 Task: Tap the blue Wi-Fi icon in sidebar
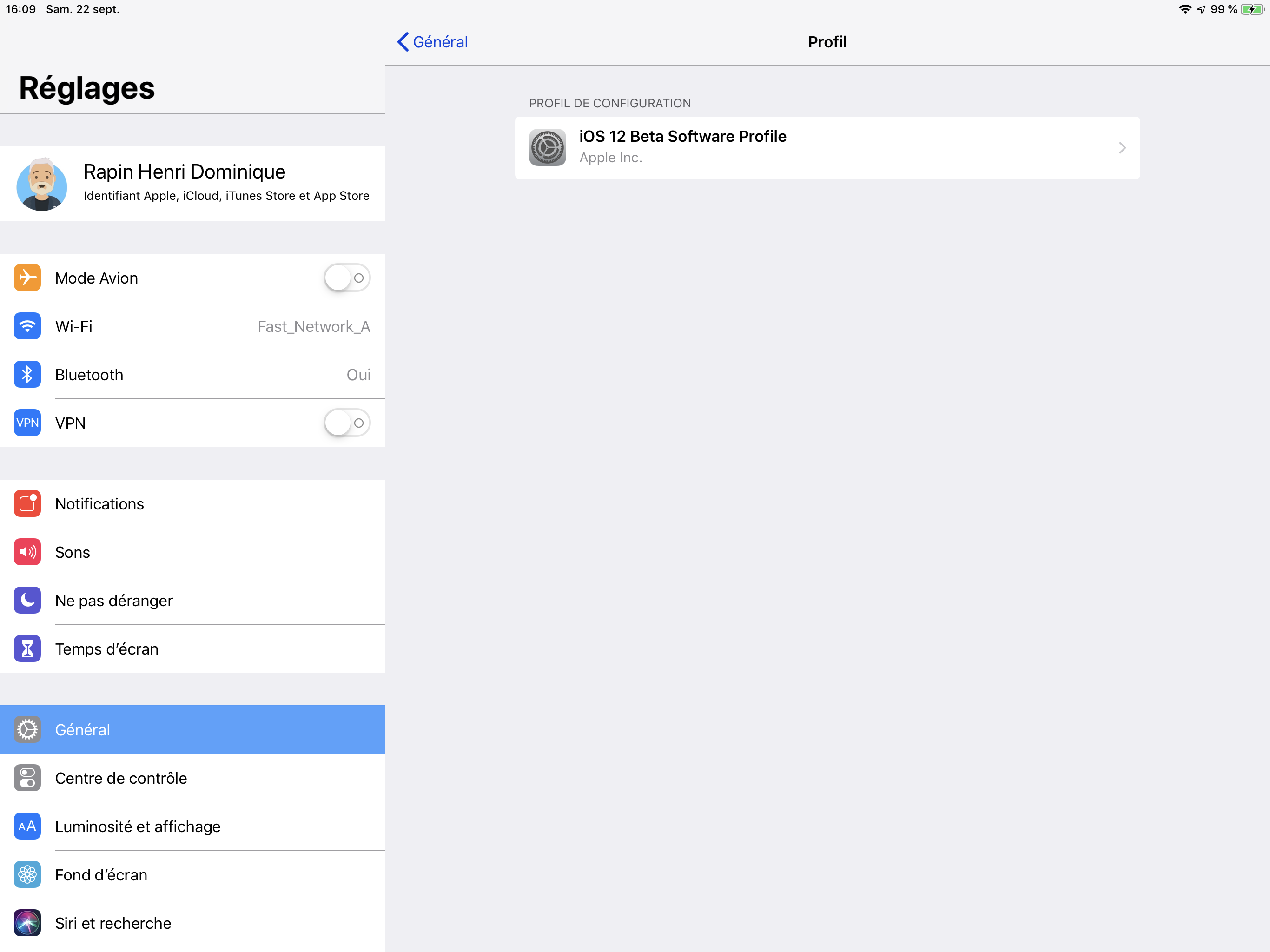click(x=27, y=326)
